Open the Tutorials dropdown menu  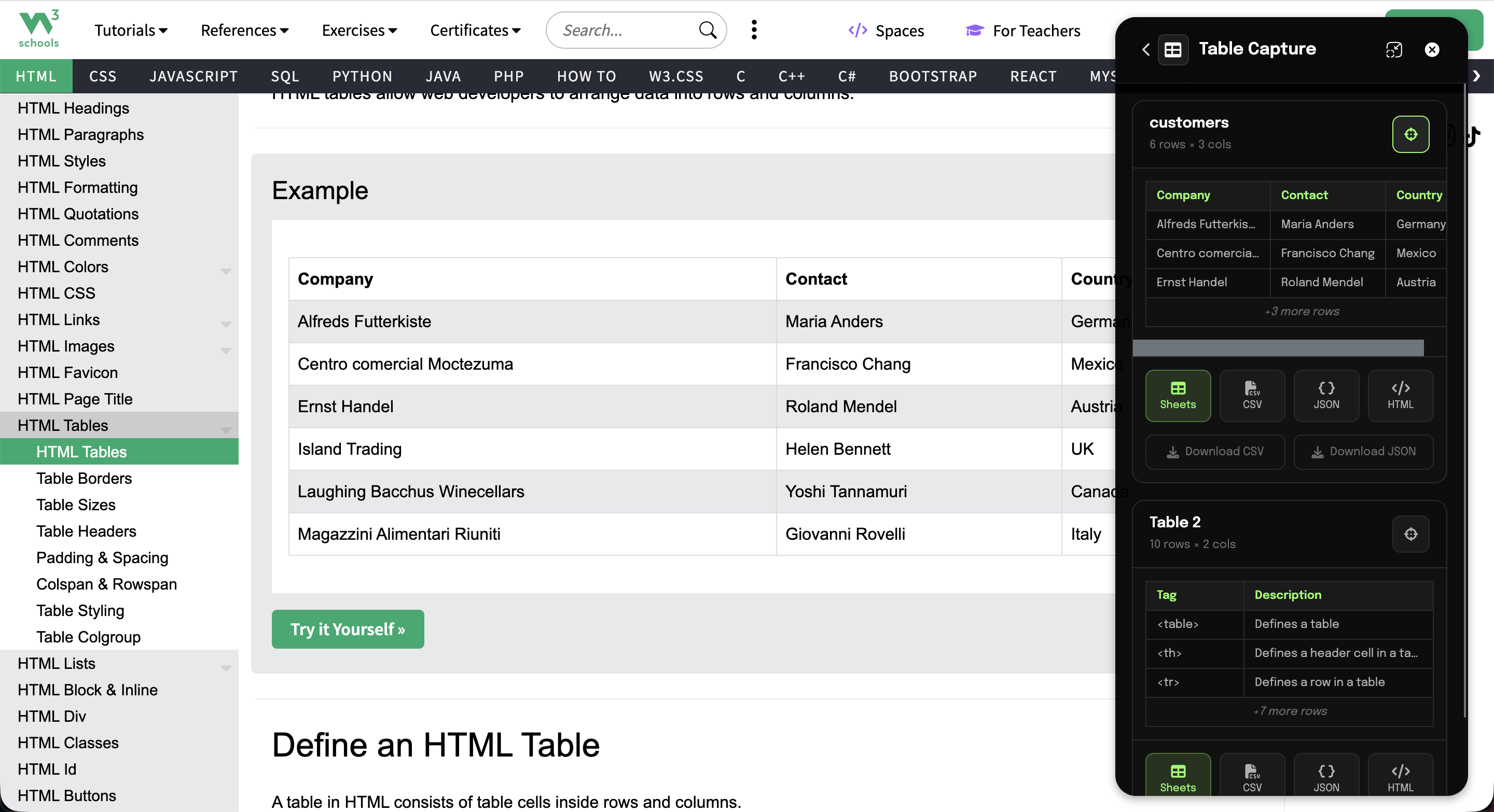131,30
